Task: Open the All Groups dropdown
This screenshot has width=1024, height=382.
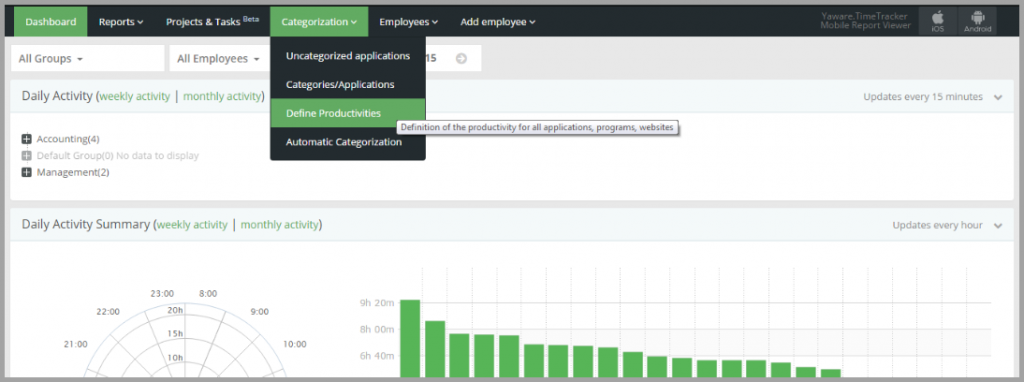Action: [x=88, y=58]
